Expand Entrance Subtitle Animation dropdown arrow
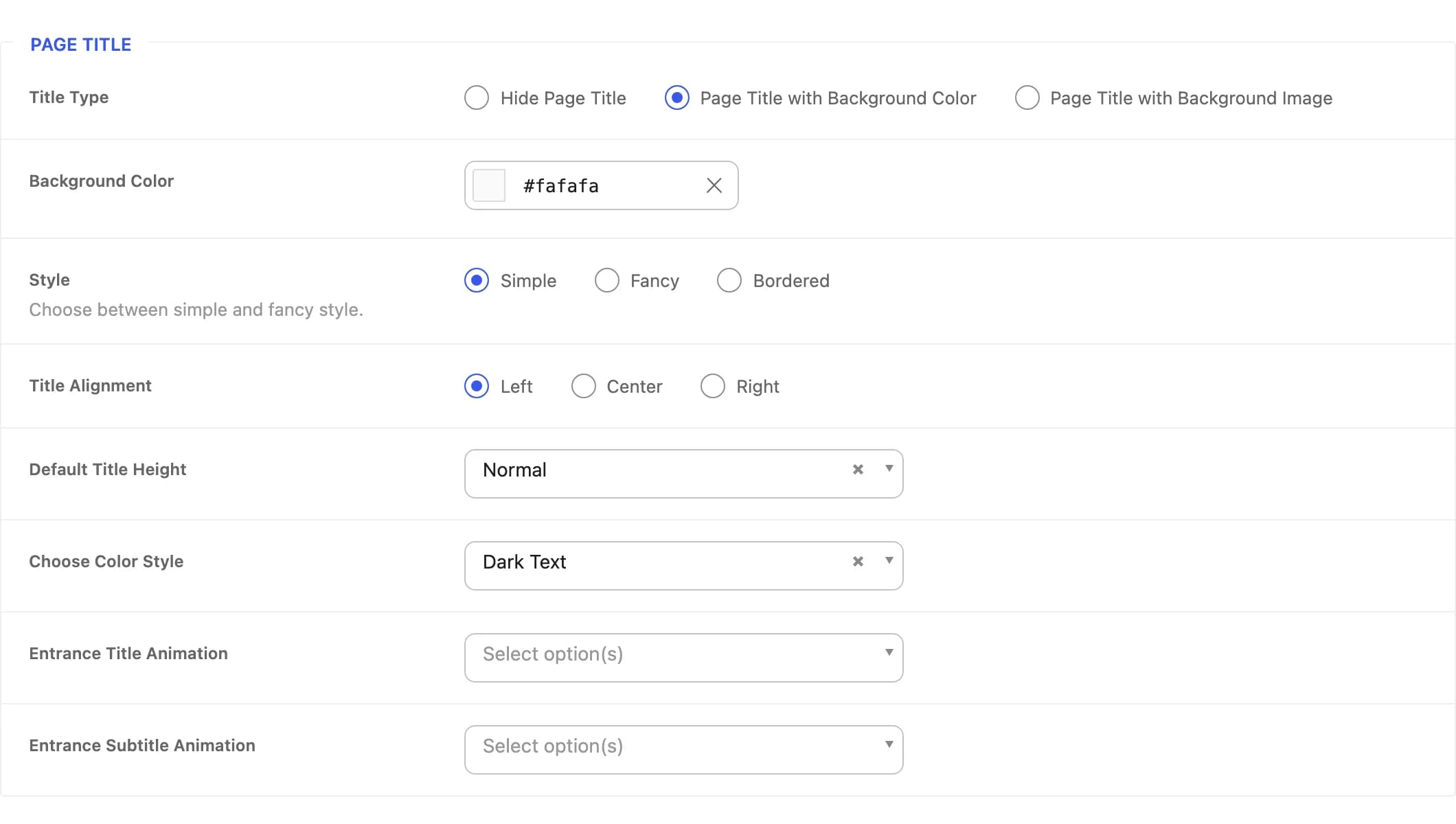The image size is (1456, 824). tap(889, 744)
